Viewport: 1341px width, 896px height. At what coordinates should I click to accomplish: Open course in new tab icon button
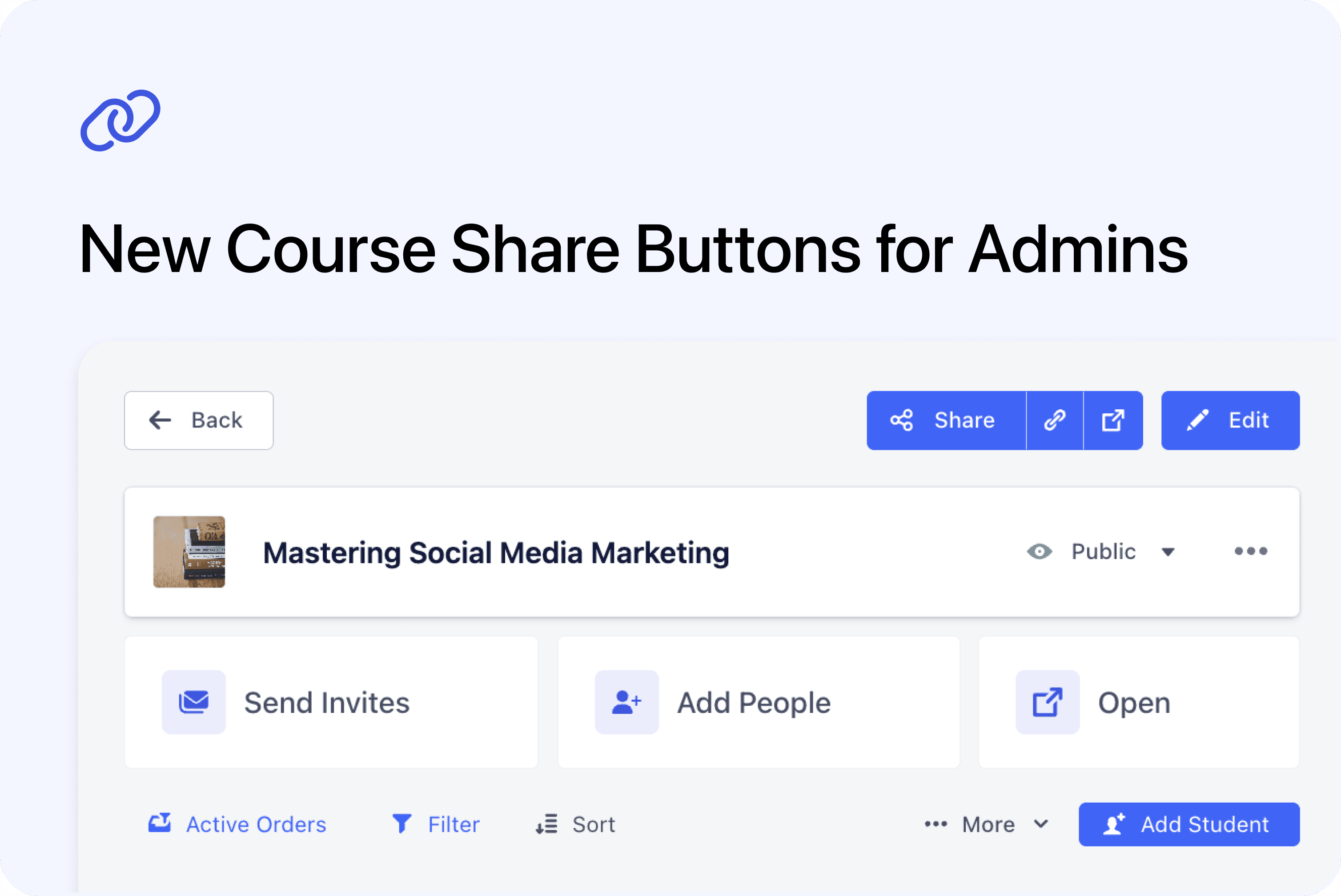pos(1113,420)
